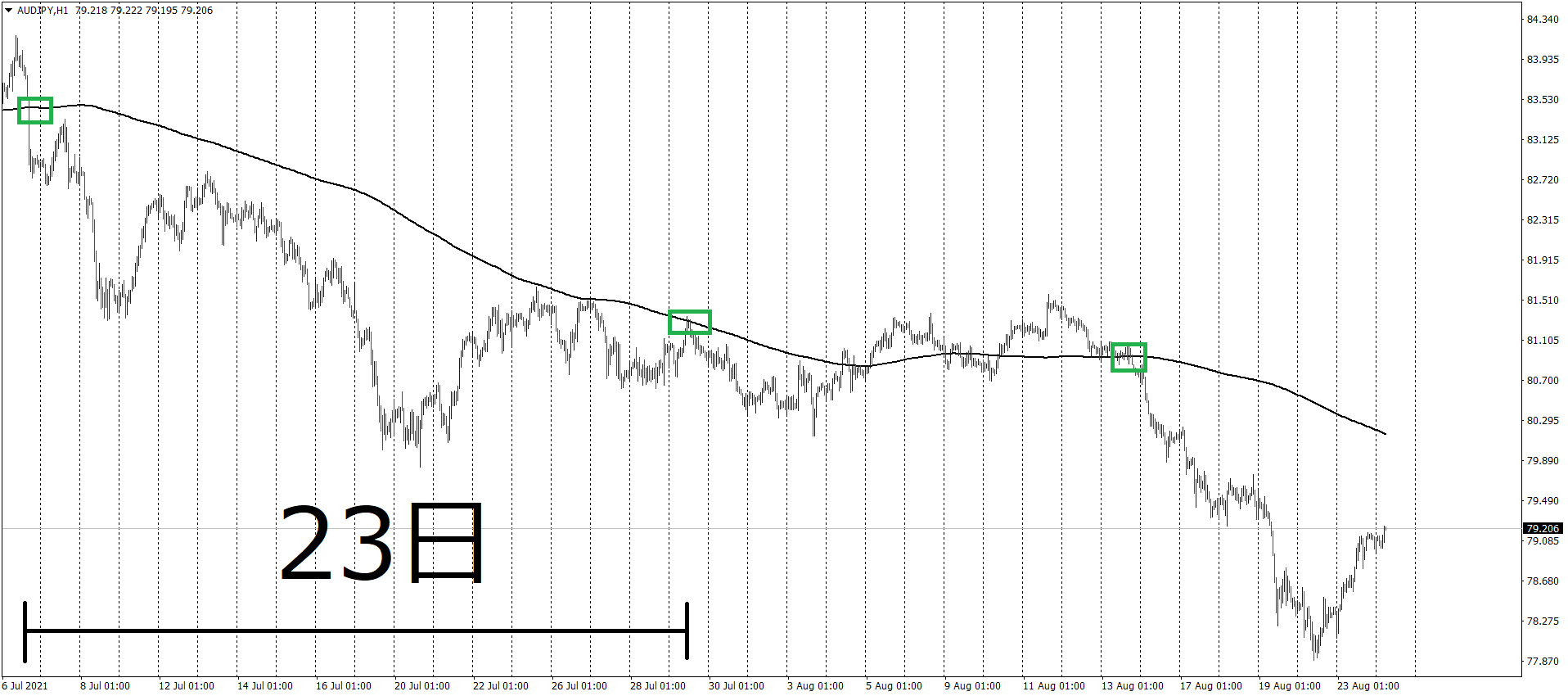Click the 20 Jul 01:00 time label
Screen dimensions: 1568x696
422,686
